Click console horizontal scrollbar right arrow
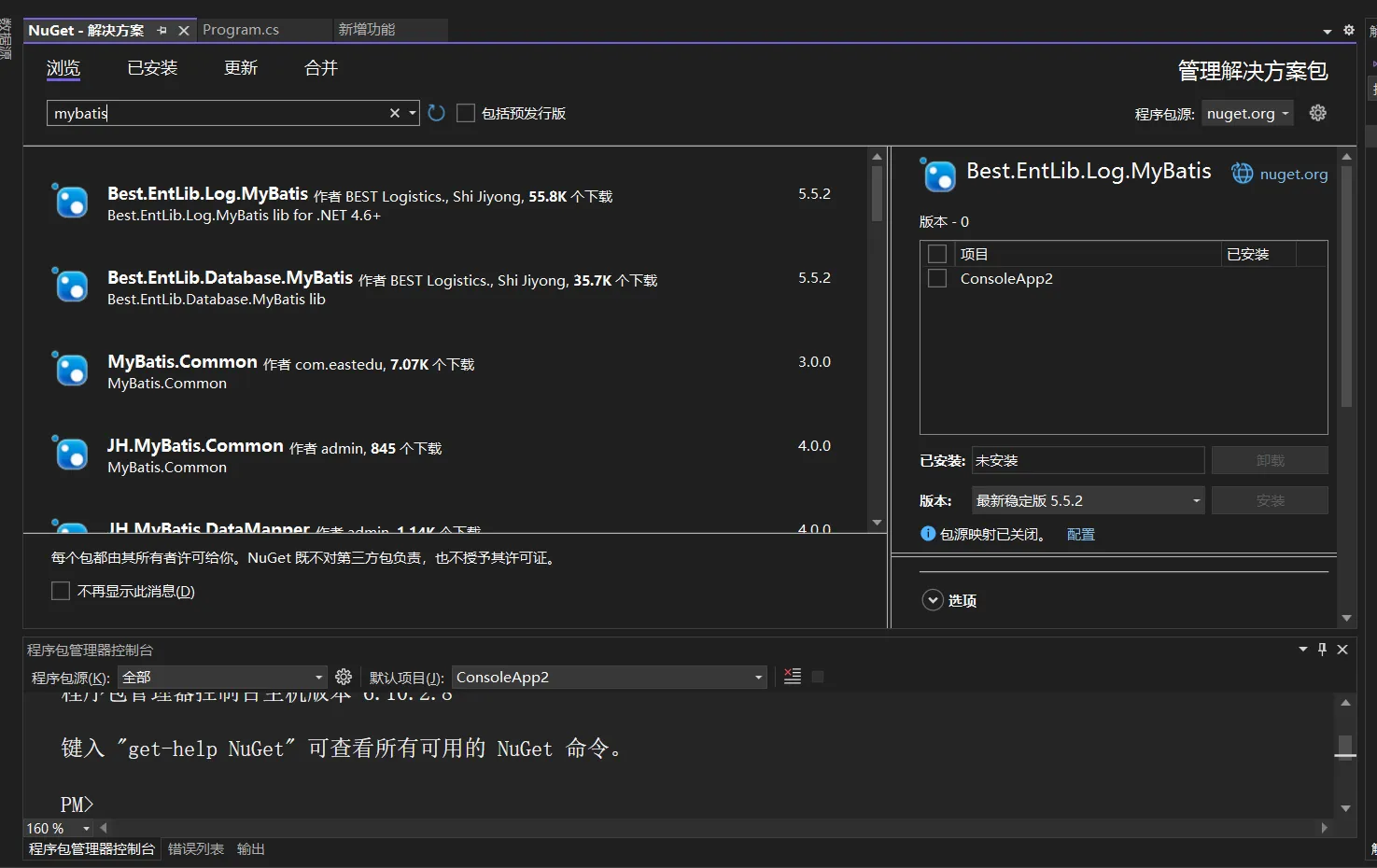Viewport: 1377px width, 868px height. coord(1324,828)
